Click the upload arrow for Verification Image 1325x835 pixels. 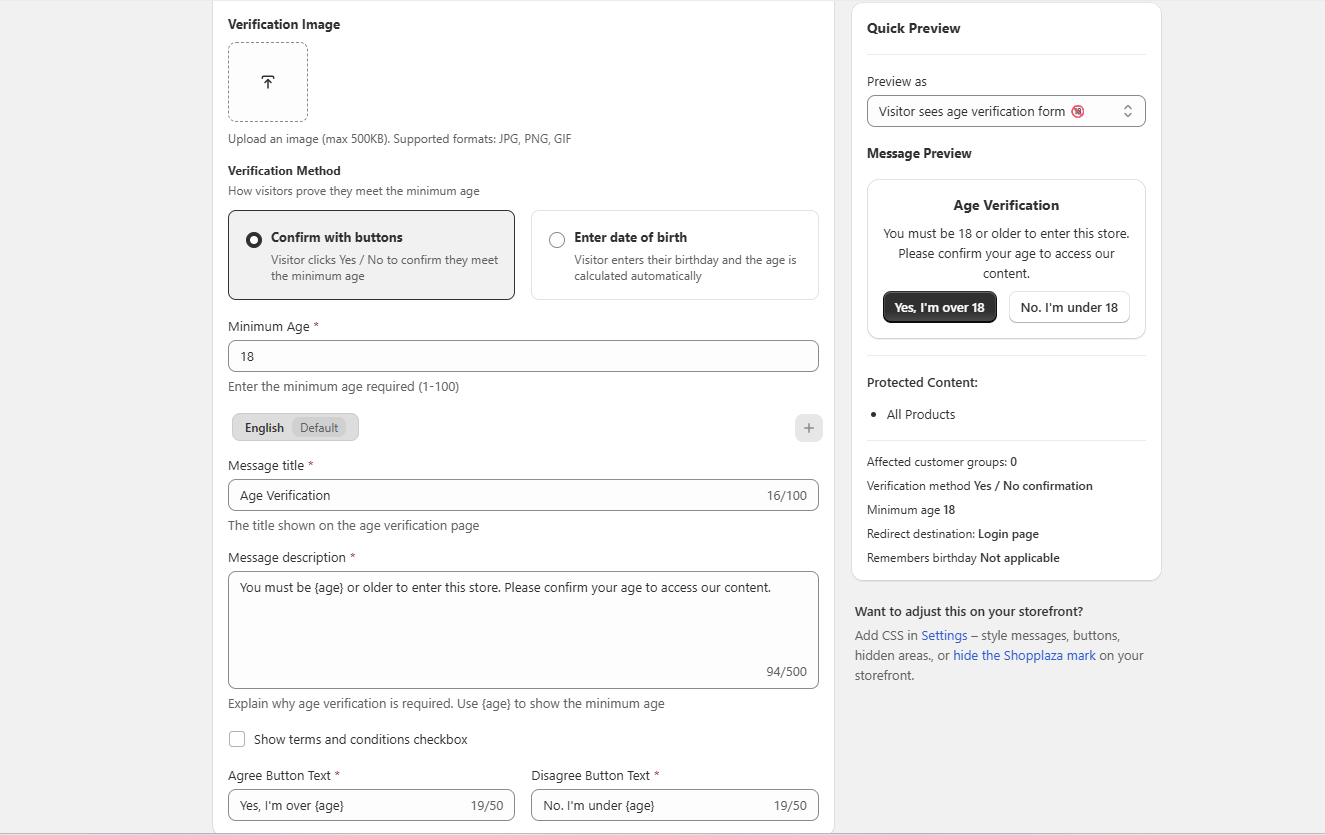click(268, 82)
